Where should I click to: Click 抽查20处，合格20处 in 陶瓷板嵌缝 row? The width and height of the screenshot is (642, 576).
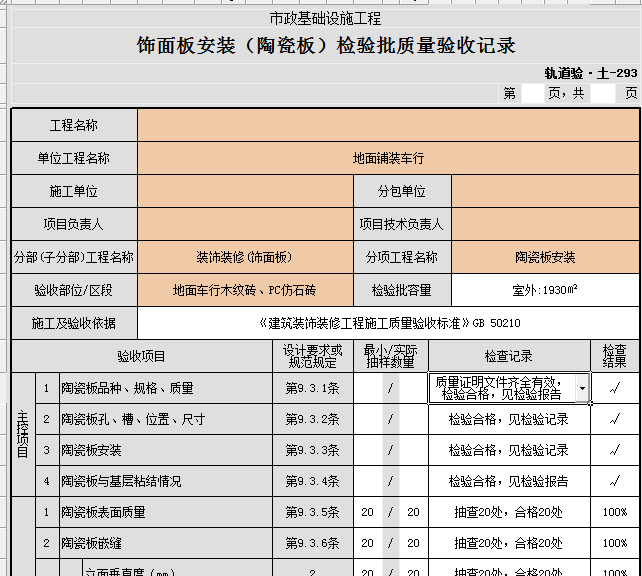pyautogui.click(x=509, y=543)
